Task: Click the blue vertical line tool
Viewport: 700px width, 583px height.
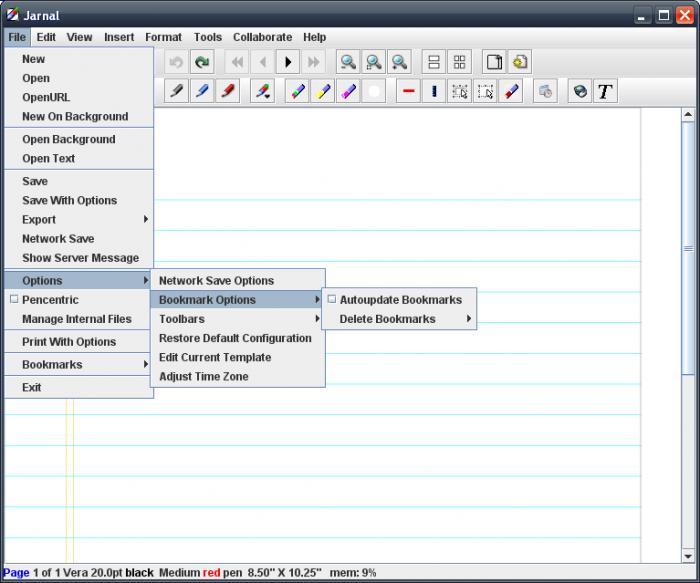Action: pos(434,91)
